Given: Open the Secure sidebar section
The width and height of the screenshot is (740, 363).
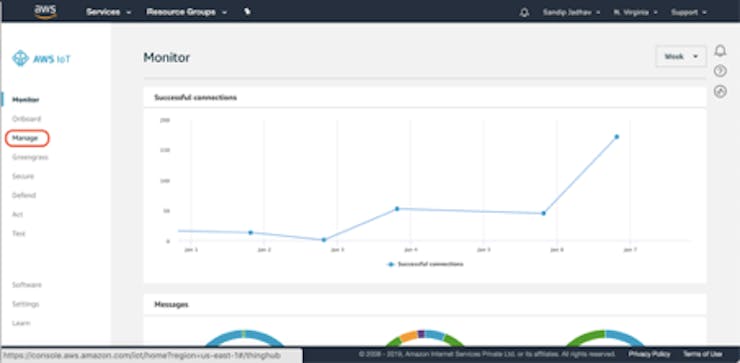Looking at the screenshot, I should pos(23,176).
